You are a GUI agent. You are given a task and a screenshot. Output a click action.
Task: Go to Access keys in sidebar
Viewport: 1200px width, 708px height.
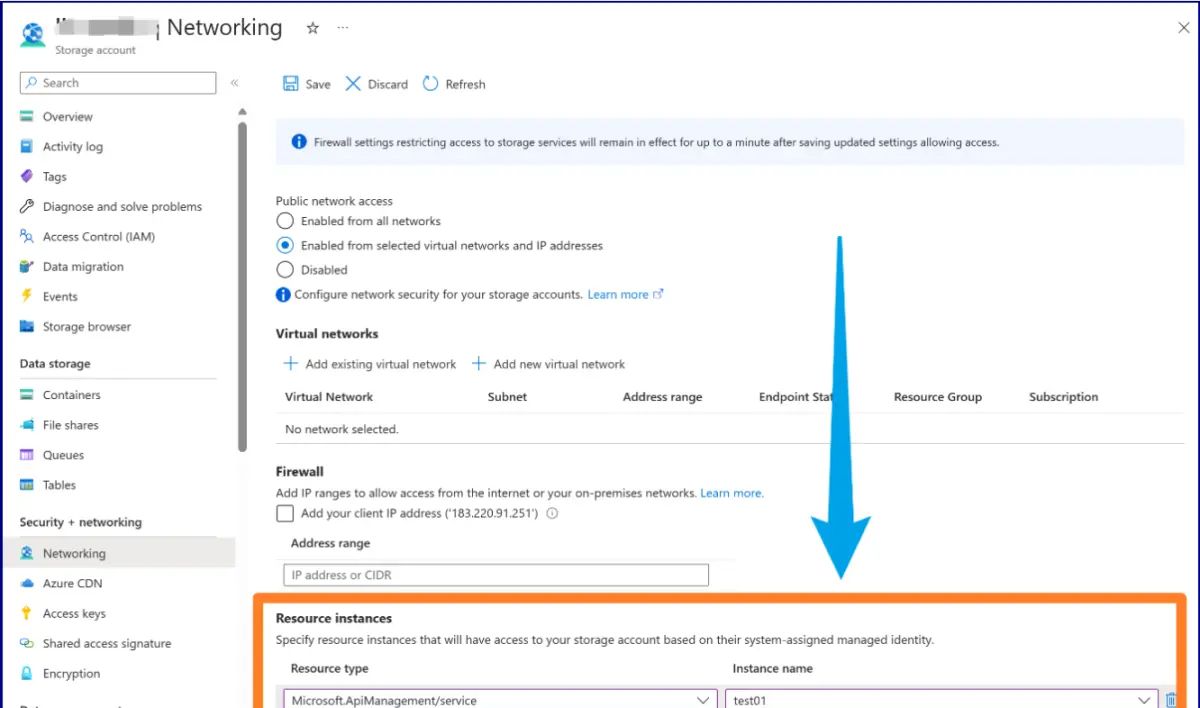(73, 614)
